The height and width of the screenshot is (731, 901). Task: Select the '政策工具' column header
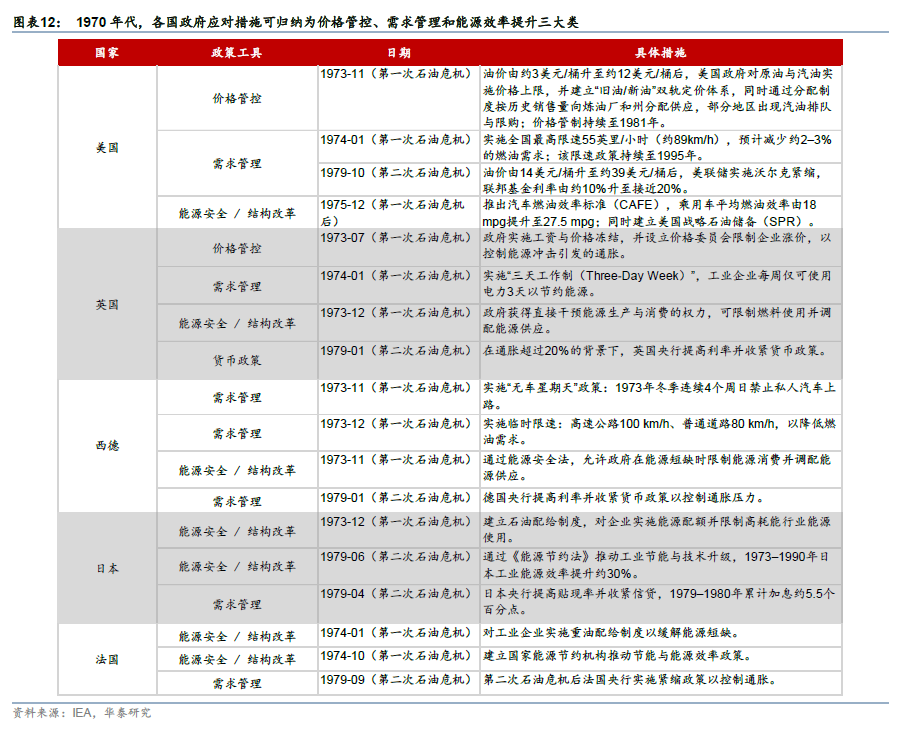237,51
